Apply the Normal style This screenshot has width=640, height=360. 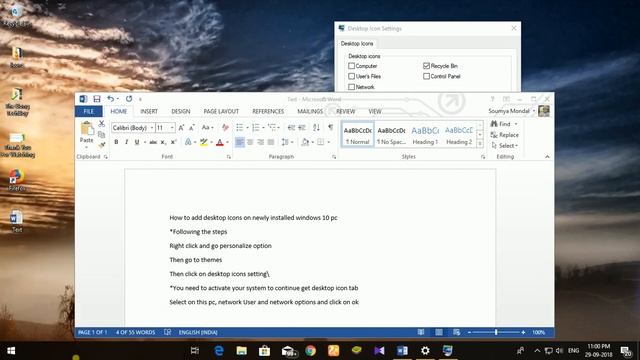pyautogui.click(x=358, y=135)
